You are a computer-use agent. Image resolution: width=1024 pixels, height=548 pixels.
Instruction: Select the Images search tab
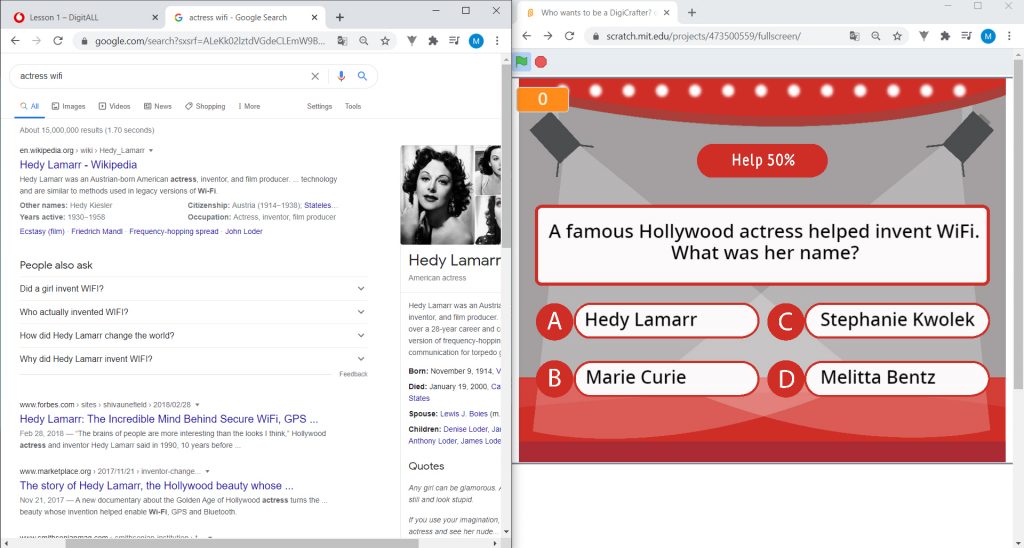click(x=69, y=106)
